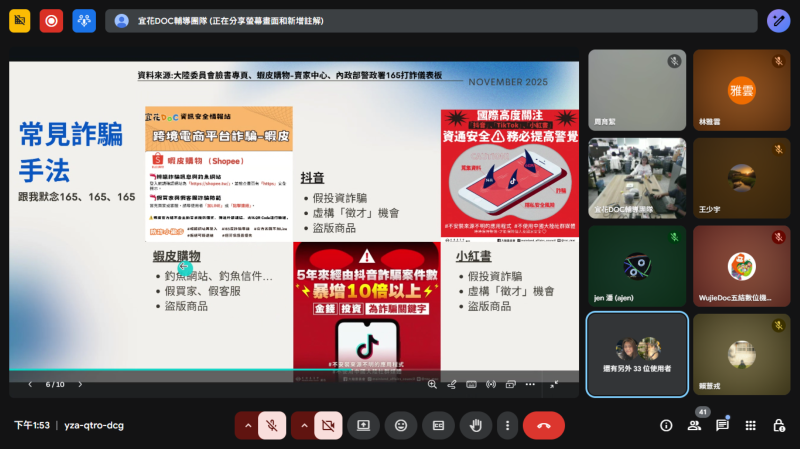
Task: Leave the call with red hang-up button
Action: click(x=544, y=425)
